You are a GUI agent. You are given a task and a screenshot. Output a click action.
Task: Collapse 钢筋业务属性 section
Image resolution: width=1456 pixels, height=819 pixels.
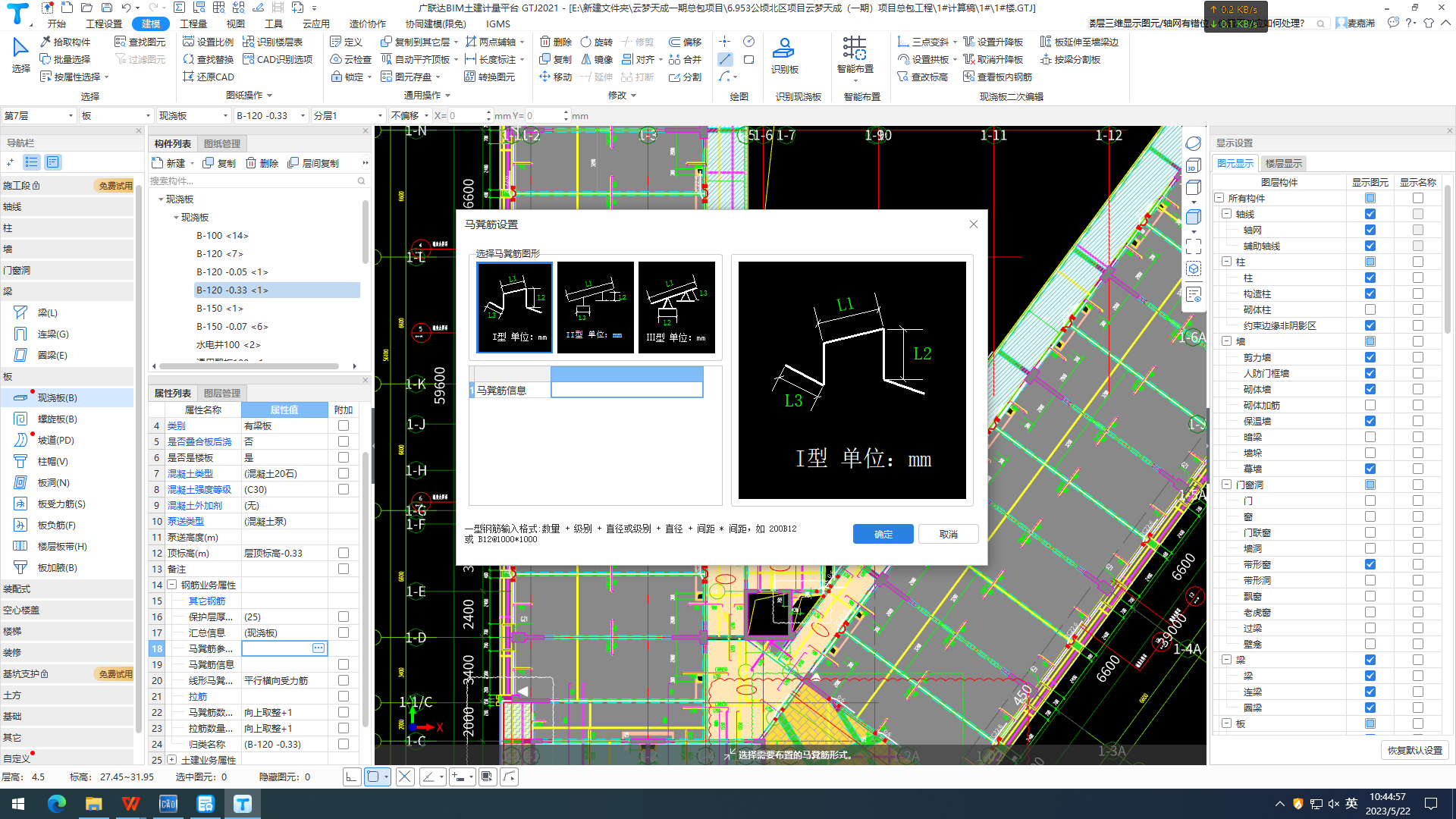172,585
